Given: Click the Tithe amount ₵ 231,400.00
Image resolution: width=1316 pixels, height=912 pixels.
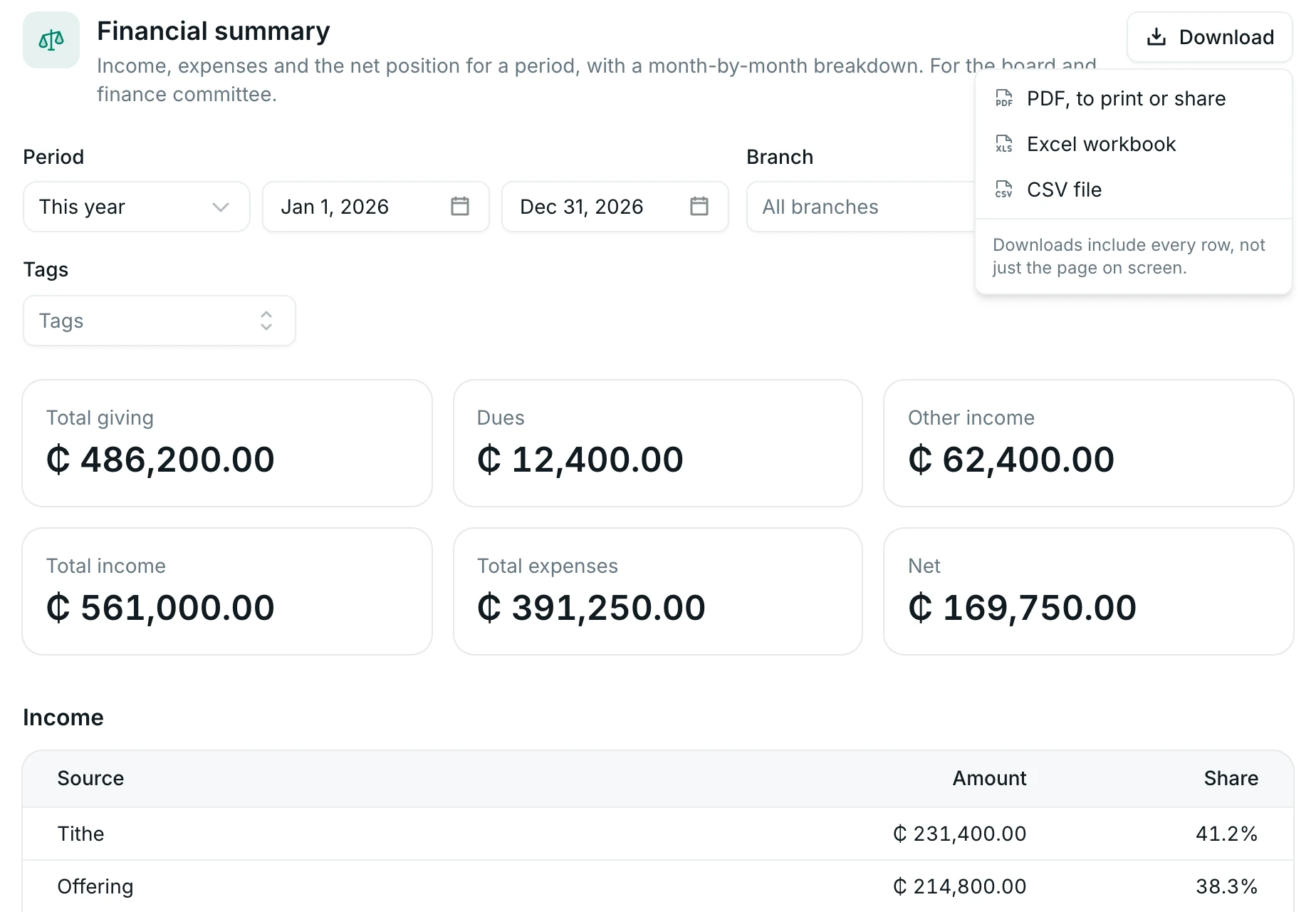Looking at the screenshot, I should coord(959,834).
